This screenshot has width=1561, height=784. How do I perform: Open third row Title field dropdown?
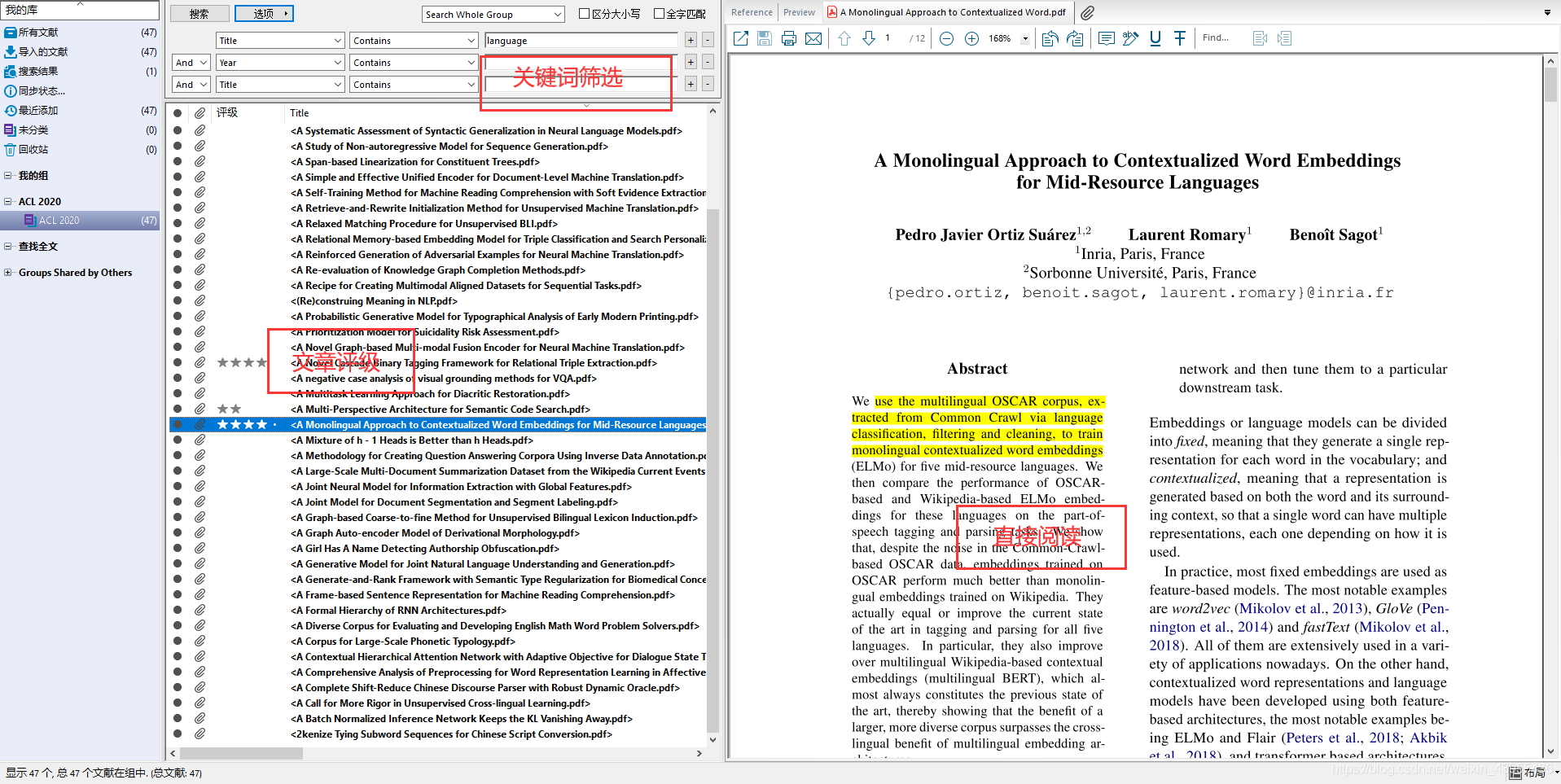280,85
